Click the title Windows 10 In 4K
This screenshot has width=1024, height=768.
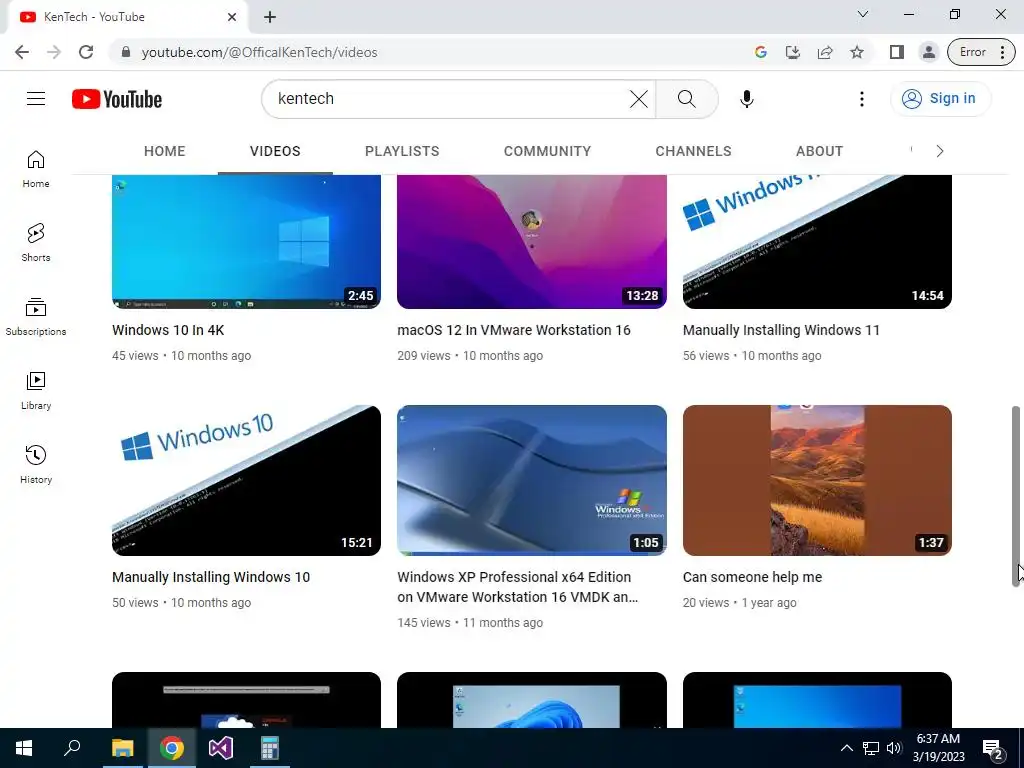(x=168, y=330)
